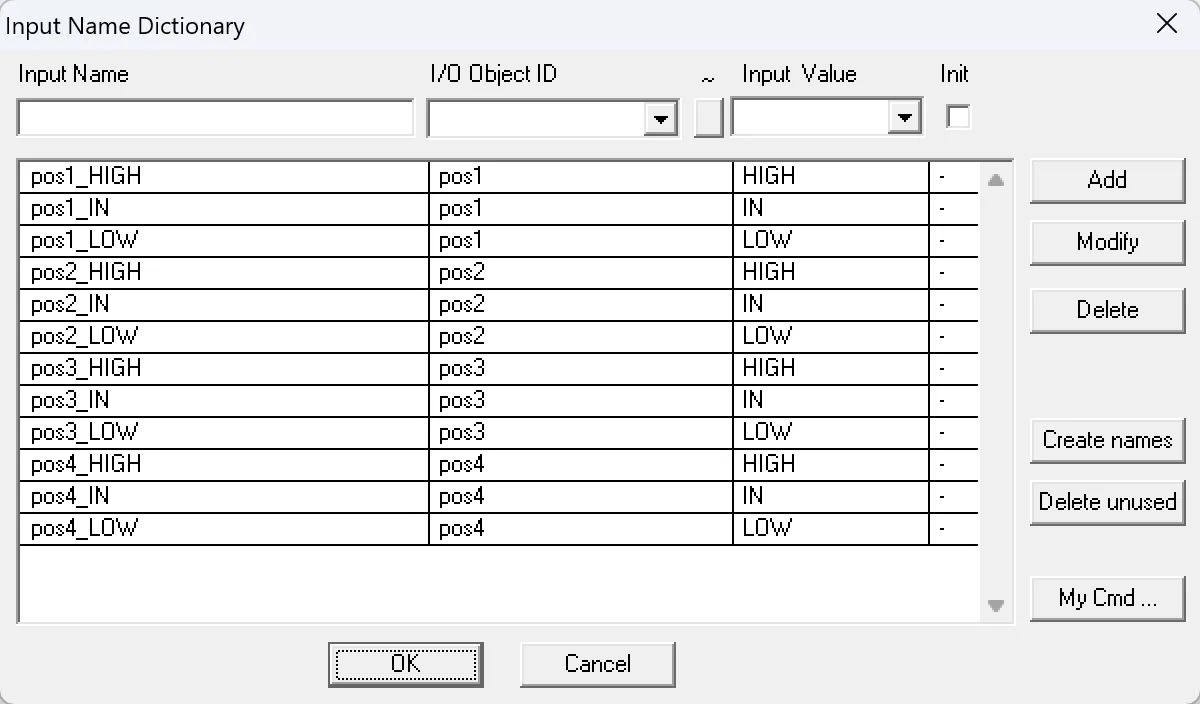Open the I/O Object ID dropdown
The width and height of the screenshot is (1200, 704).
(x=661, y=117)
